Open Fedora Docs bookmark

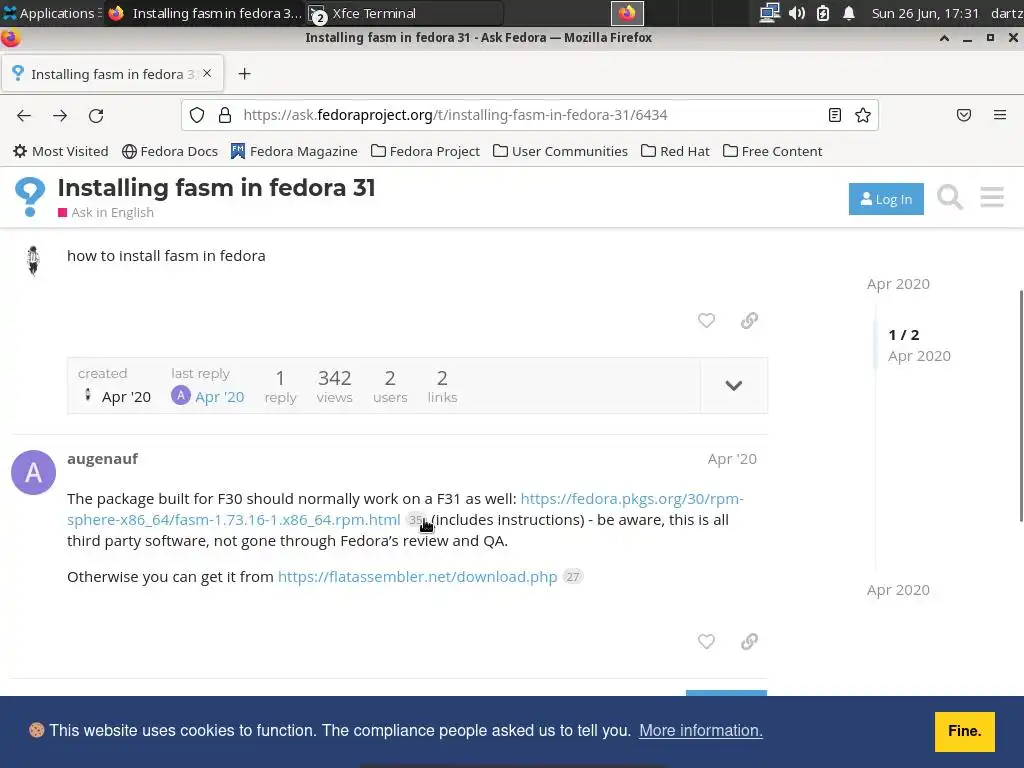click(x=170, y=152)
